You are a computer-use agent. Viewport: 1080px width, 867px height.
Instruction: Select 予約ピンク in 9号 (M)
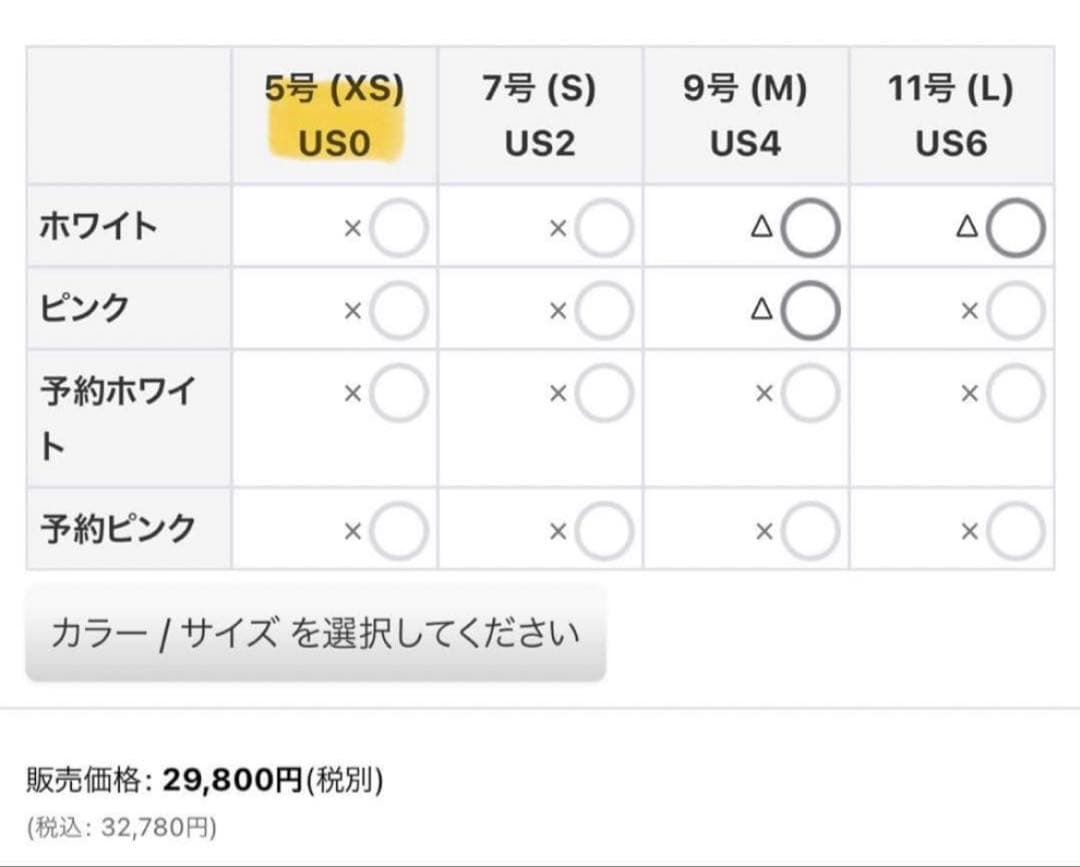pyautogui.click(x=810, y=530)
